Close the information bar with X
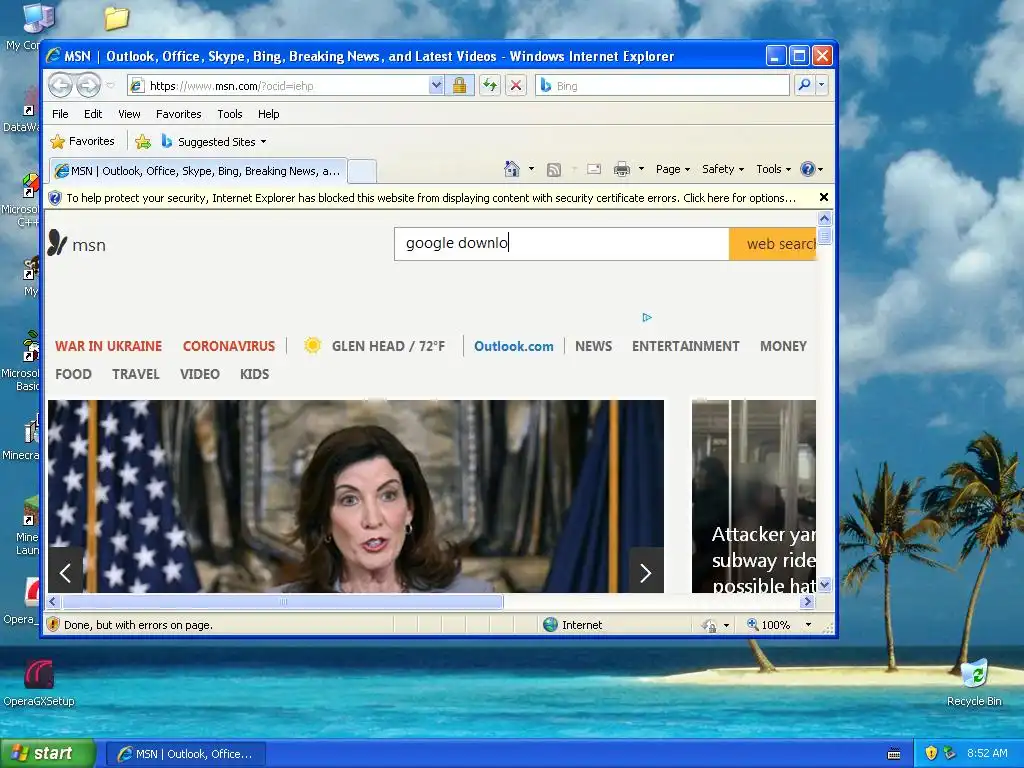 [x=824, y=197]
